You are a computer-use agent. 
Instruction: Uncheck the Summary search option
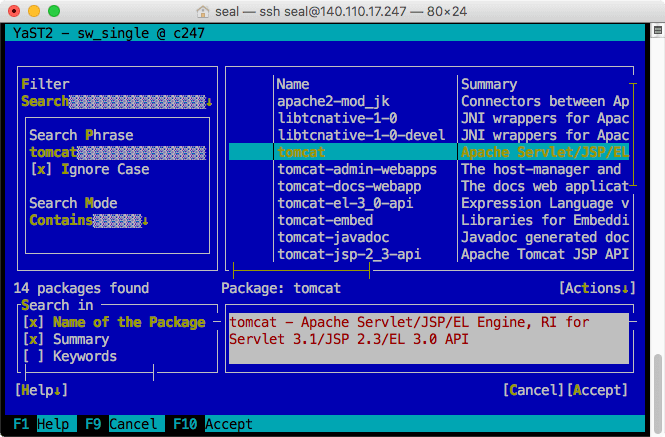33,339
